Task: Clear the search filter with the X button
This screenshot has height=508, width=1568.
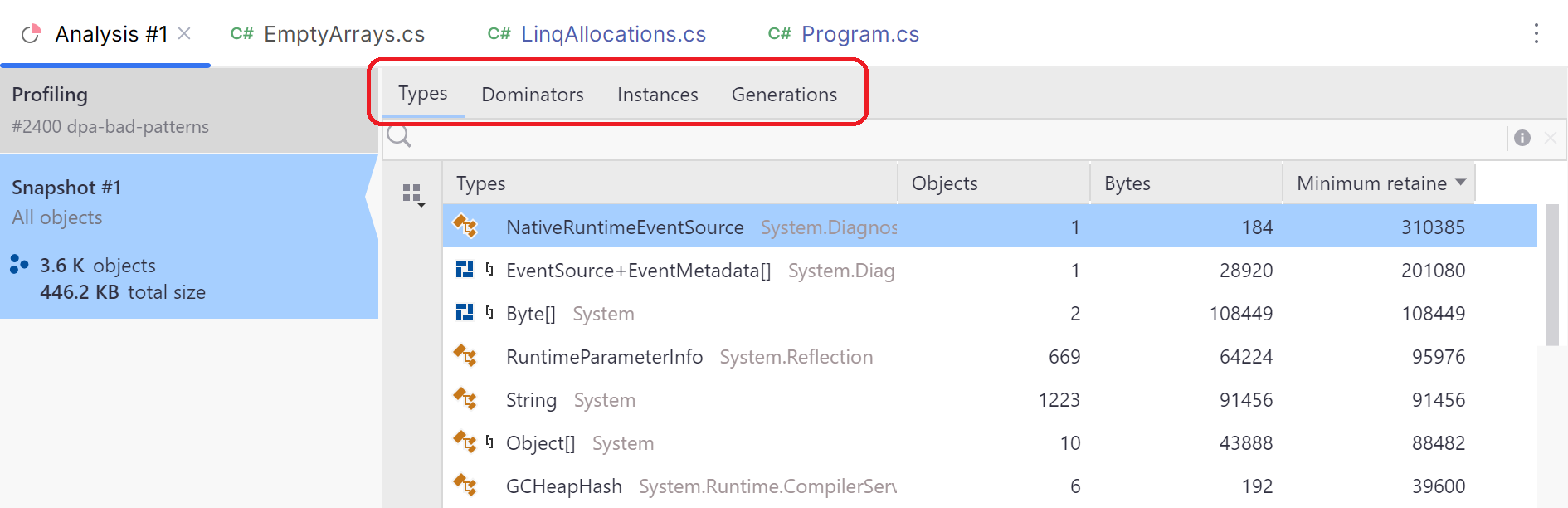Action: tap(1551, 138)
